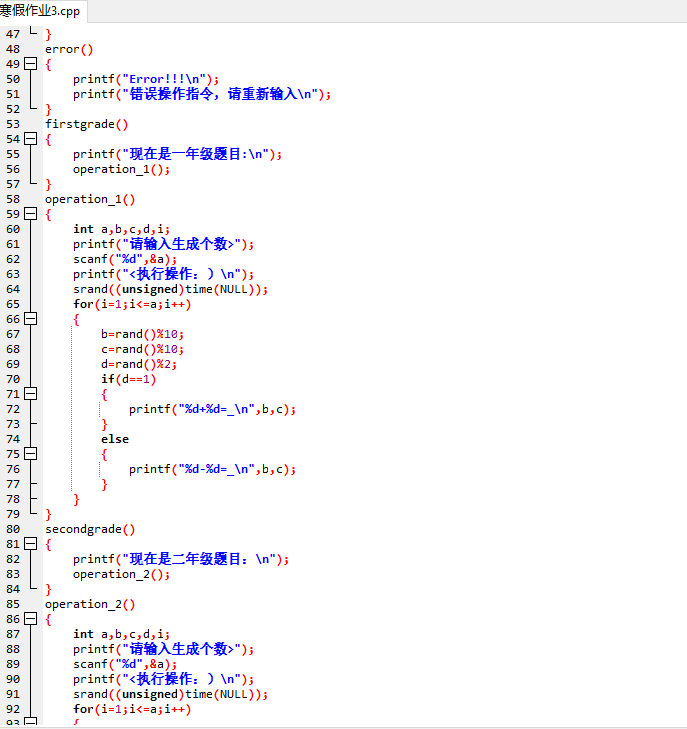
Task: Collapse the secondgrade() fold marker at line 81
Action: click(x=31, y=544)
